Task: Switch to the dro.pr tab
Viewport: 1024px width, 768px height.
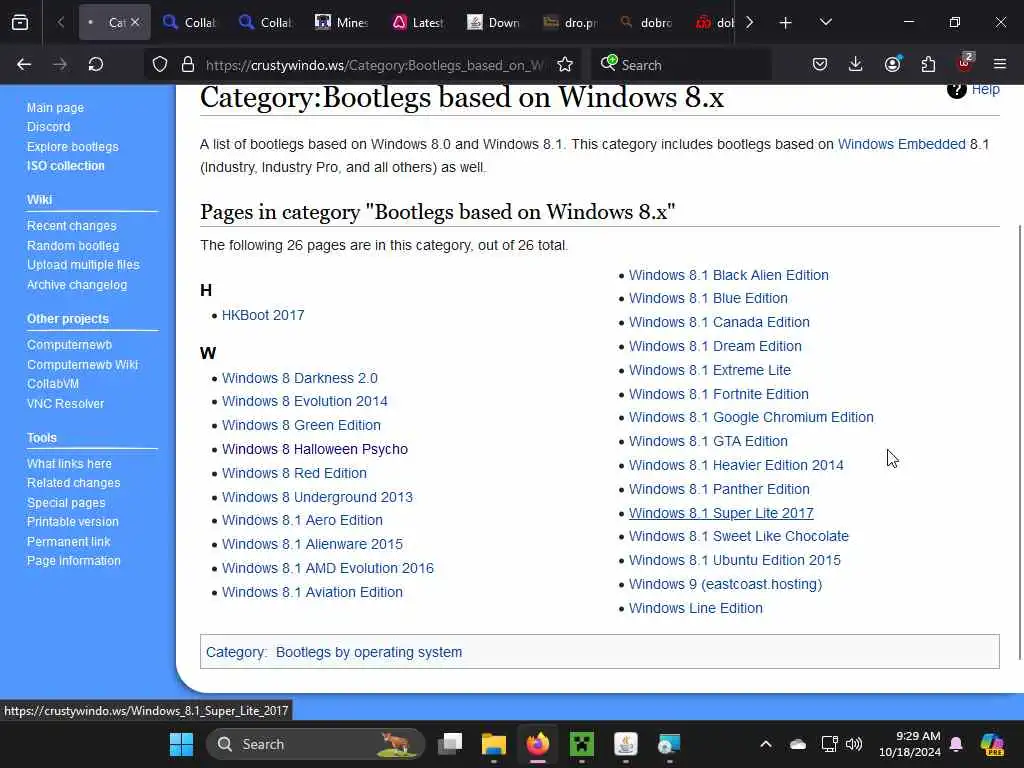Action: 570,23
